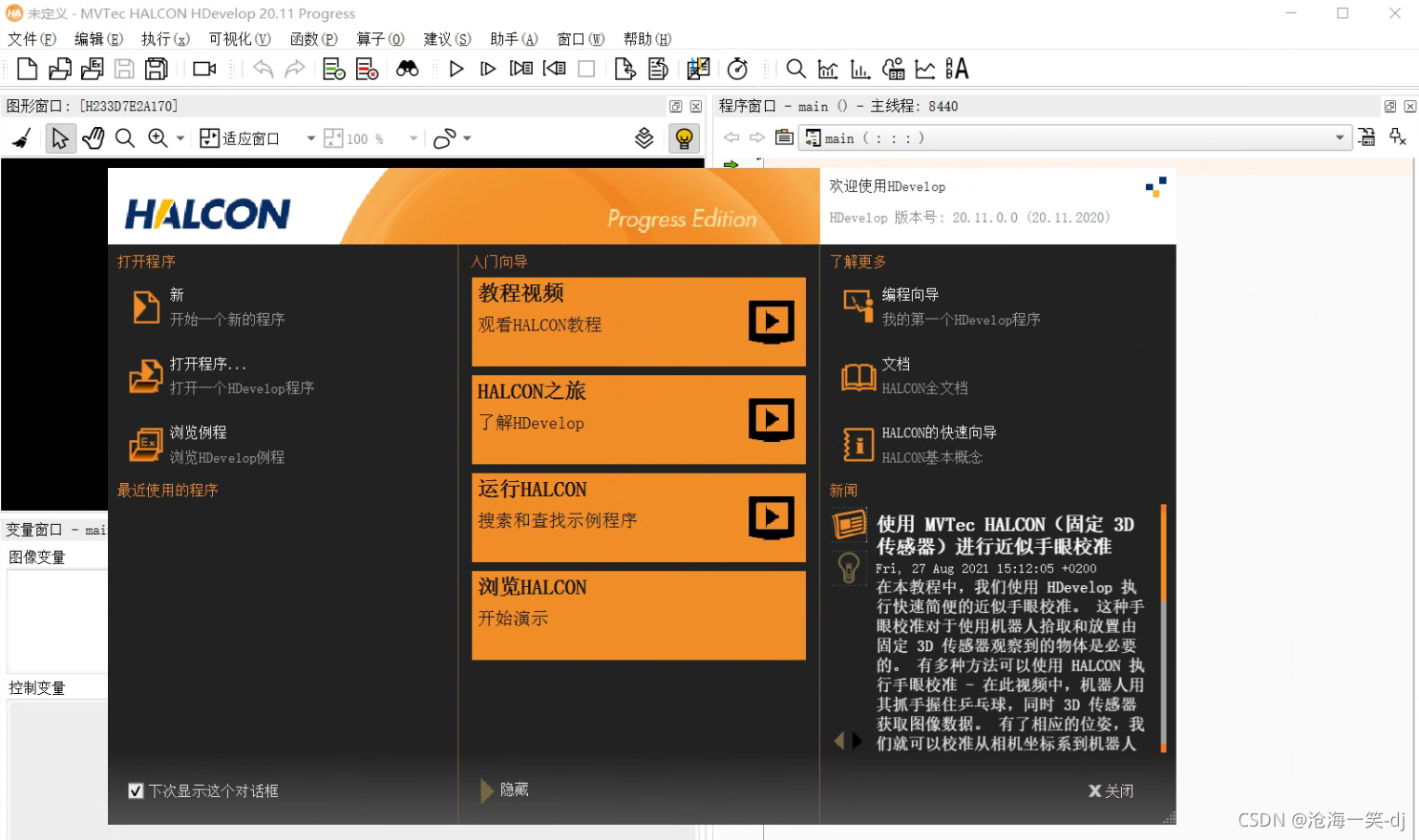Create a new program with toolbar icon
Screen dimensions: 1419x840
pyautogui.click(x=28, y=69)
